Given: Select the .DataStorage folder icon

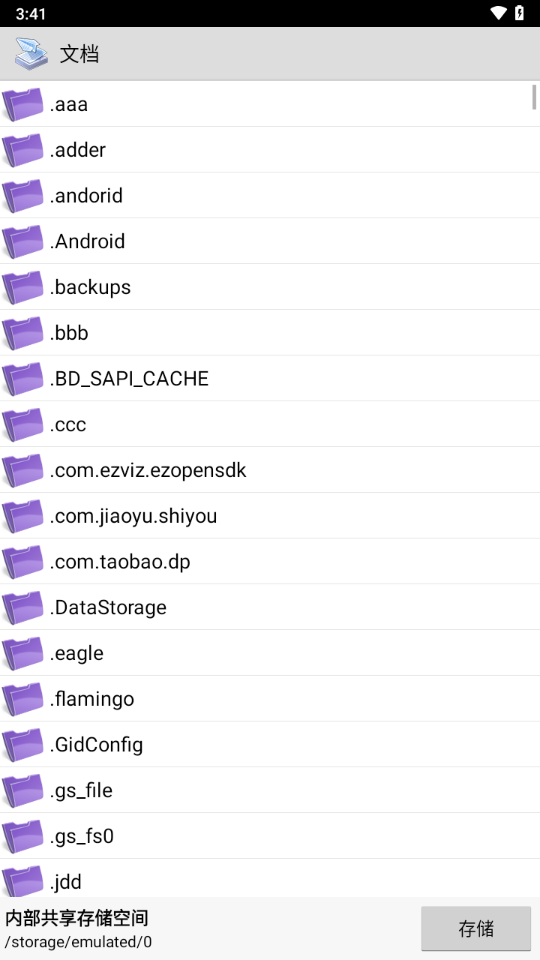Looking at the screenshot, I should tap(23, 607).
